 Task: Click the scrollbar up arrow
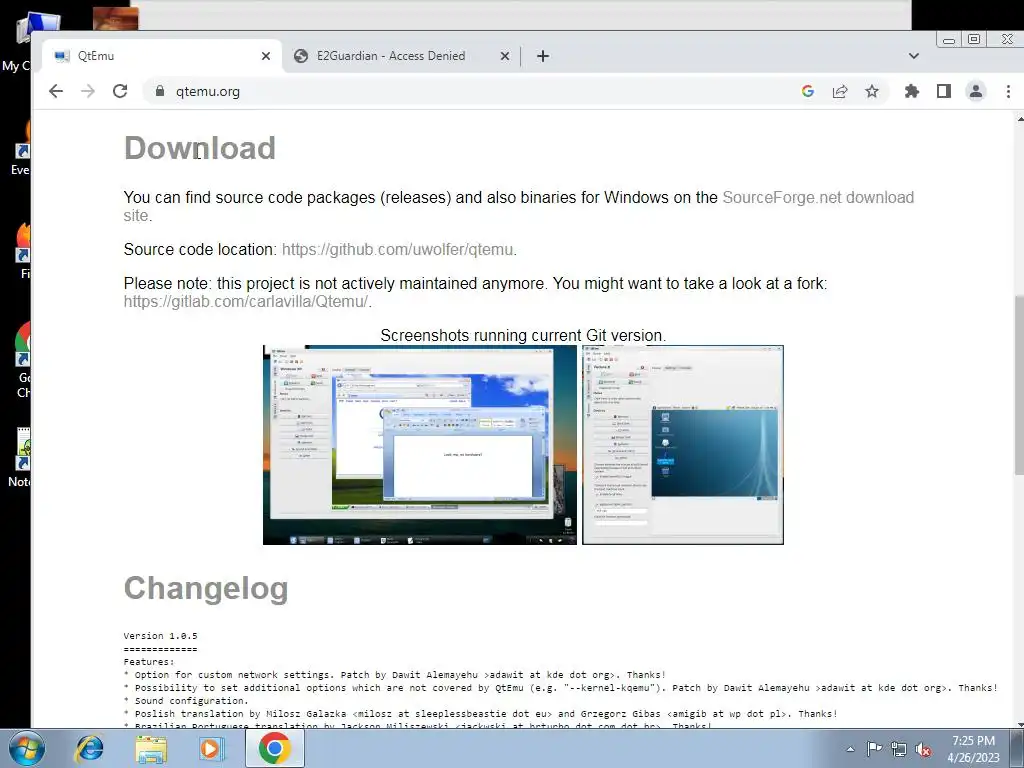click(1019, 119)
